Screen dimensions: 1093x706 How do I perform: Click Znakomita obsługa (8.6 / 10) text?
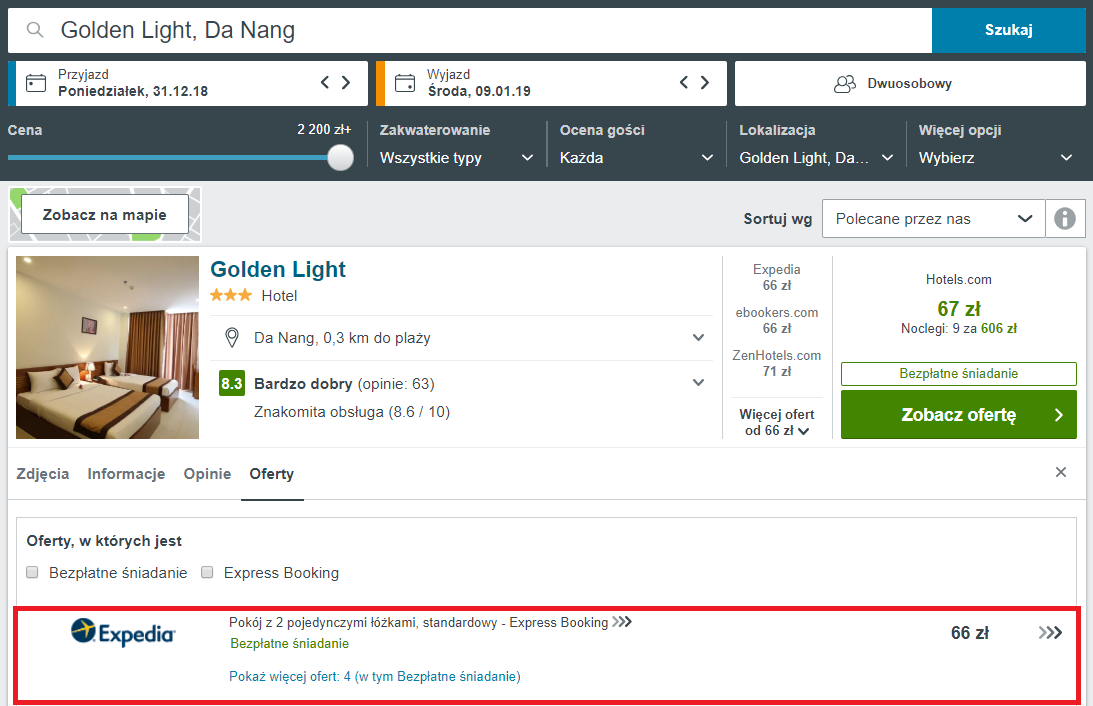[x=352, y=412]
